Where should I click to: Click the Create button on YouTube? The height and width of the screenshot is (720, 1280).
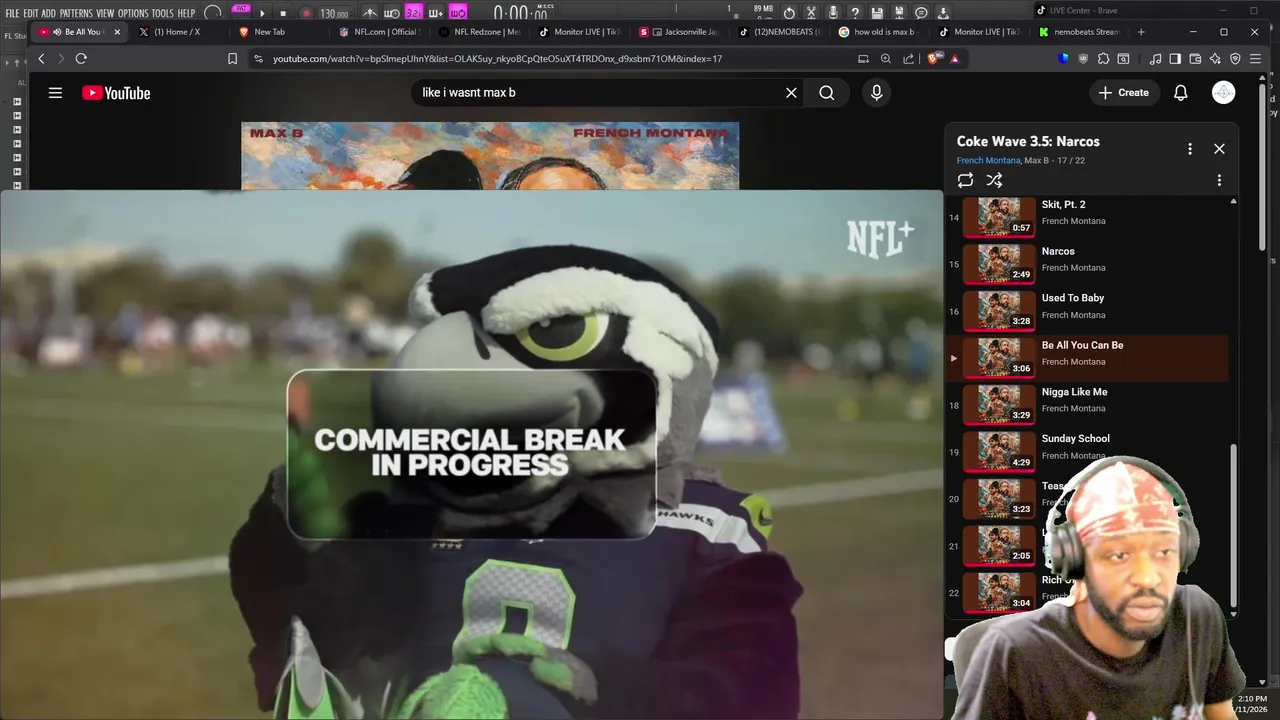1123,93
